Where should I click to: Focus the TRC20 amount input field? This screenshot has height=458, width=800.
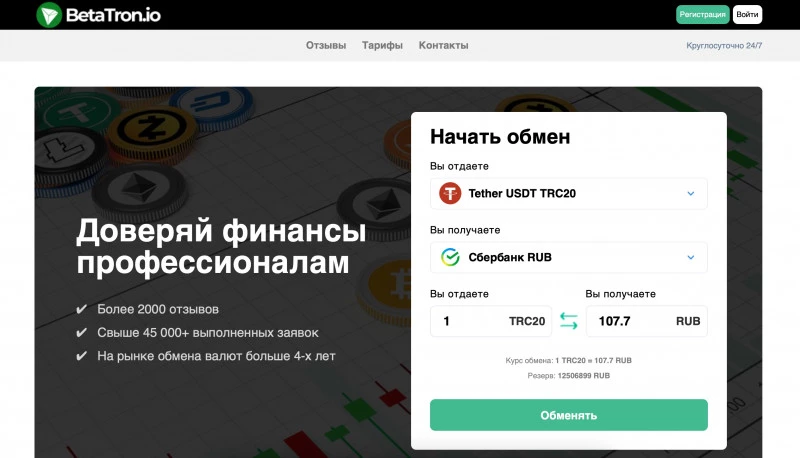pyautogui.click(x=491, y=321)
